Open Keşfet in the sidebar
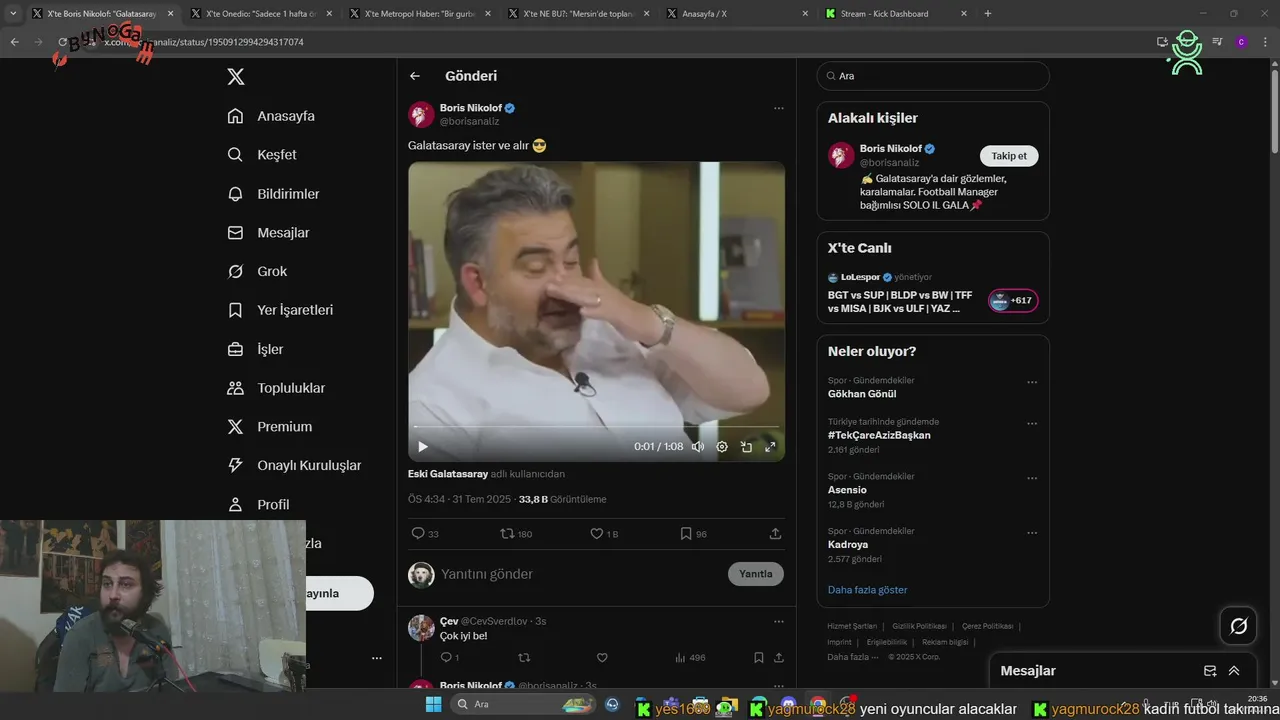1280x720 pixels. coord(262,155)
